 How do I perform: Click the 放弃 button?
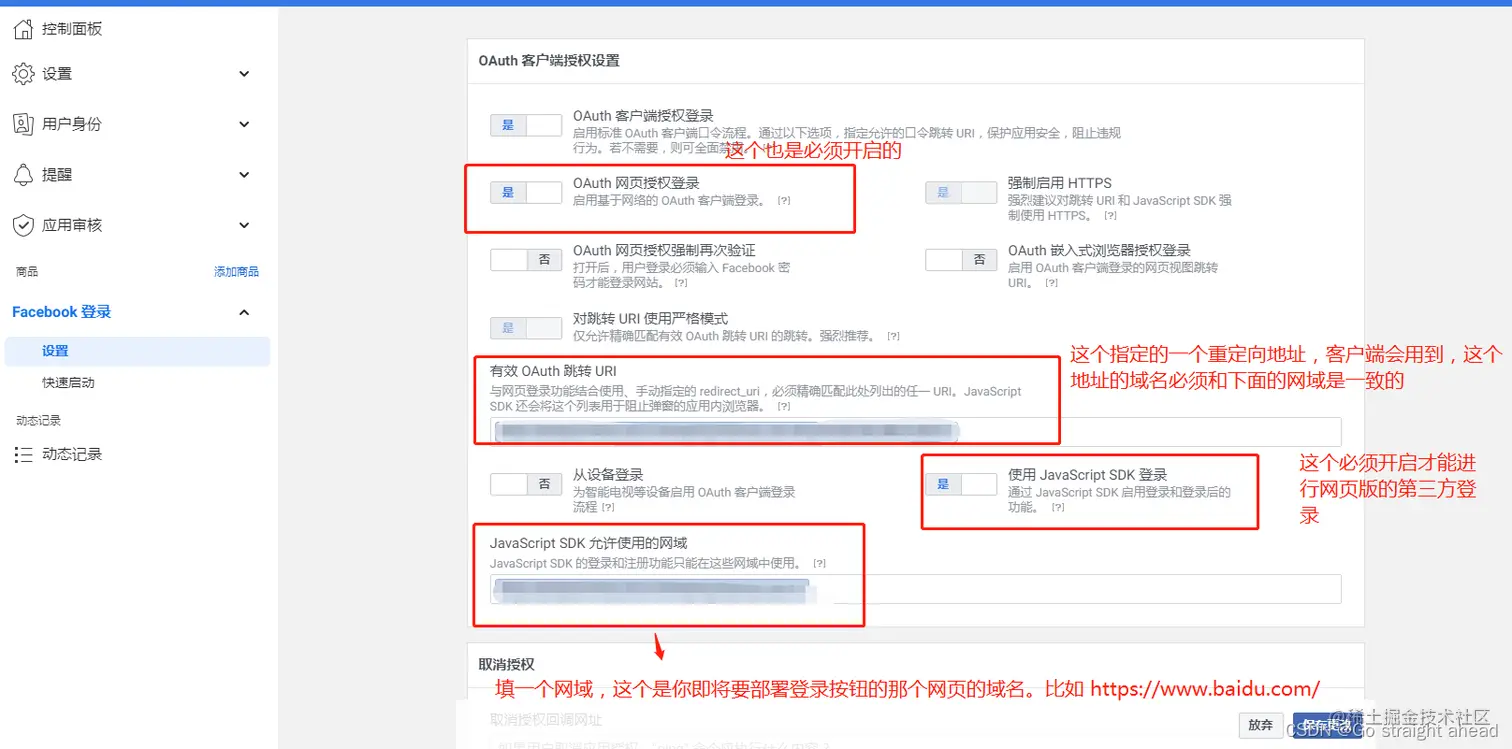[1261, 726]
